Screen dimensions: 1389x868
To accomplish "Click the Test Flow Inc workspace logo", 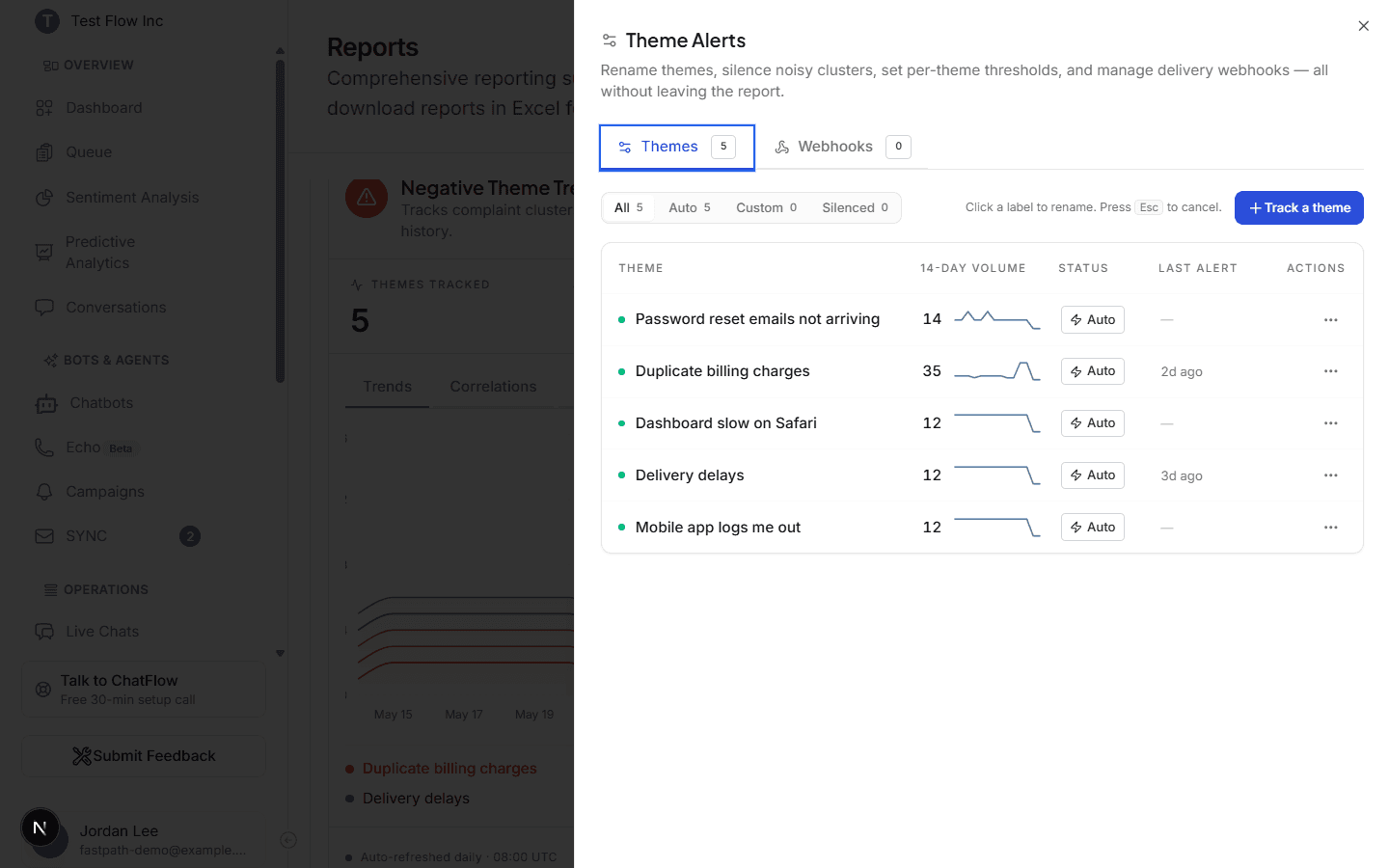I will point(46,21).
